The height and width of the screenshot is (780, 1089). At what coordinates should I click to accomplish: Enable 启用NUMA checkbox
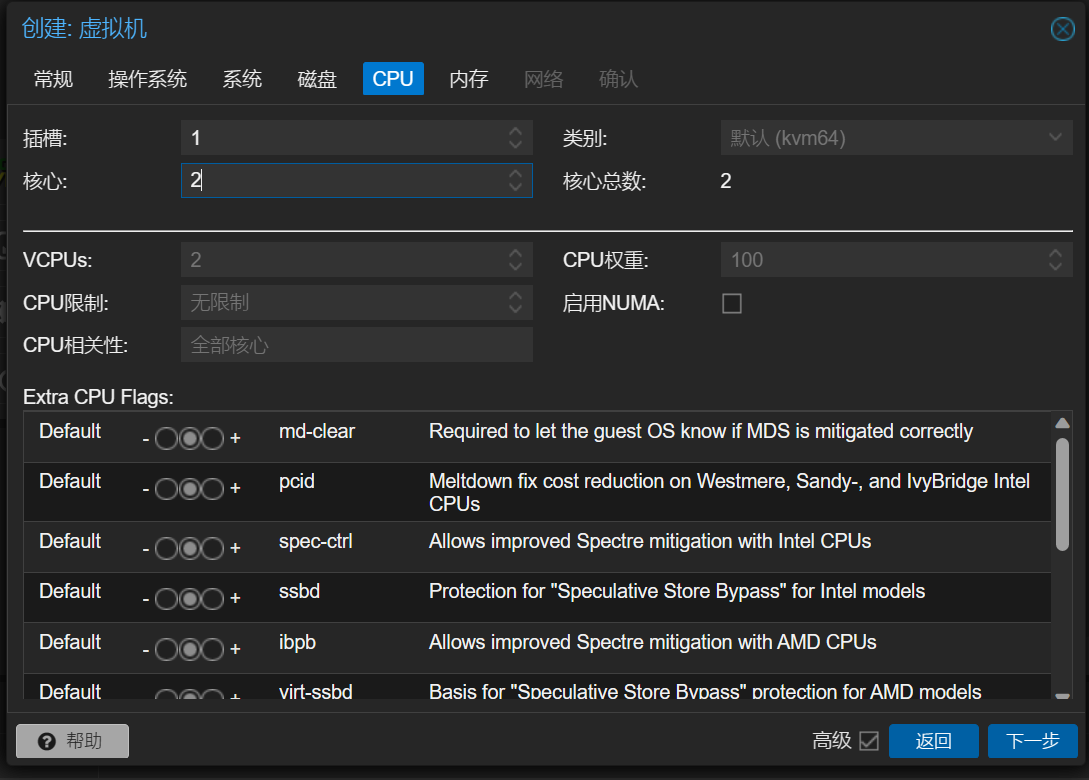pos(732,304)
